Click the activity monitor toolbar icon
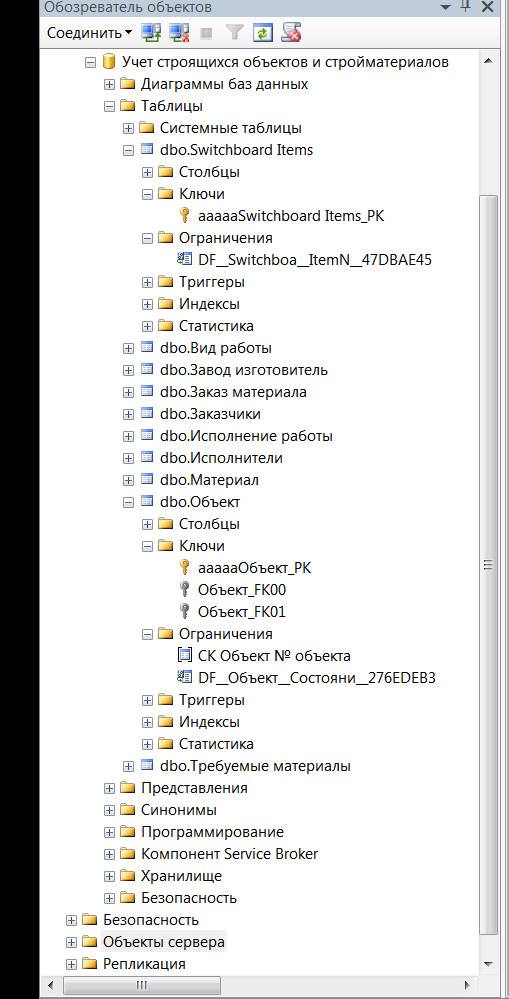Screen dimensions: 509x999 tap(291, 32)
